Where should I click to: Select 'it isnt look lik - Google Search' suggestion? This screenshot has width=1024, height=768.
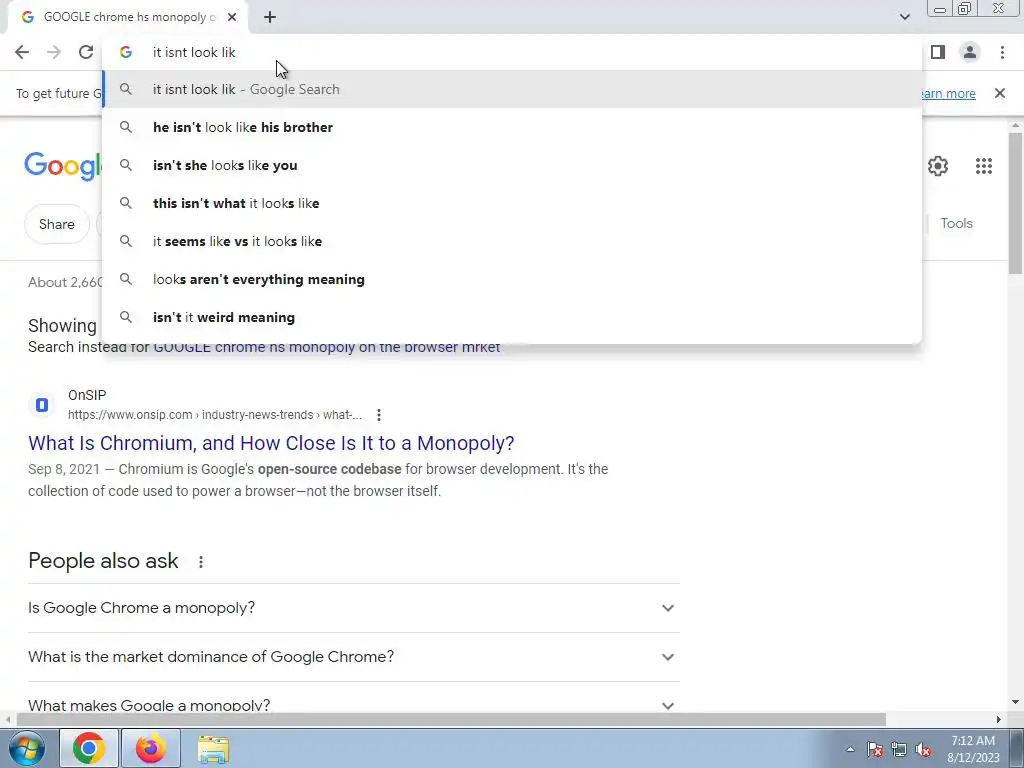click(512, 89)
